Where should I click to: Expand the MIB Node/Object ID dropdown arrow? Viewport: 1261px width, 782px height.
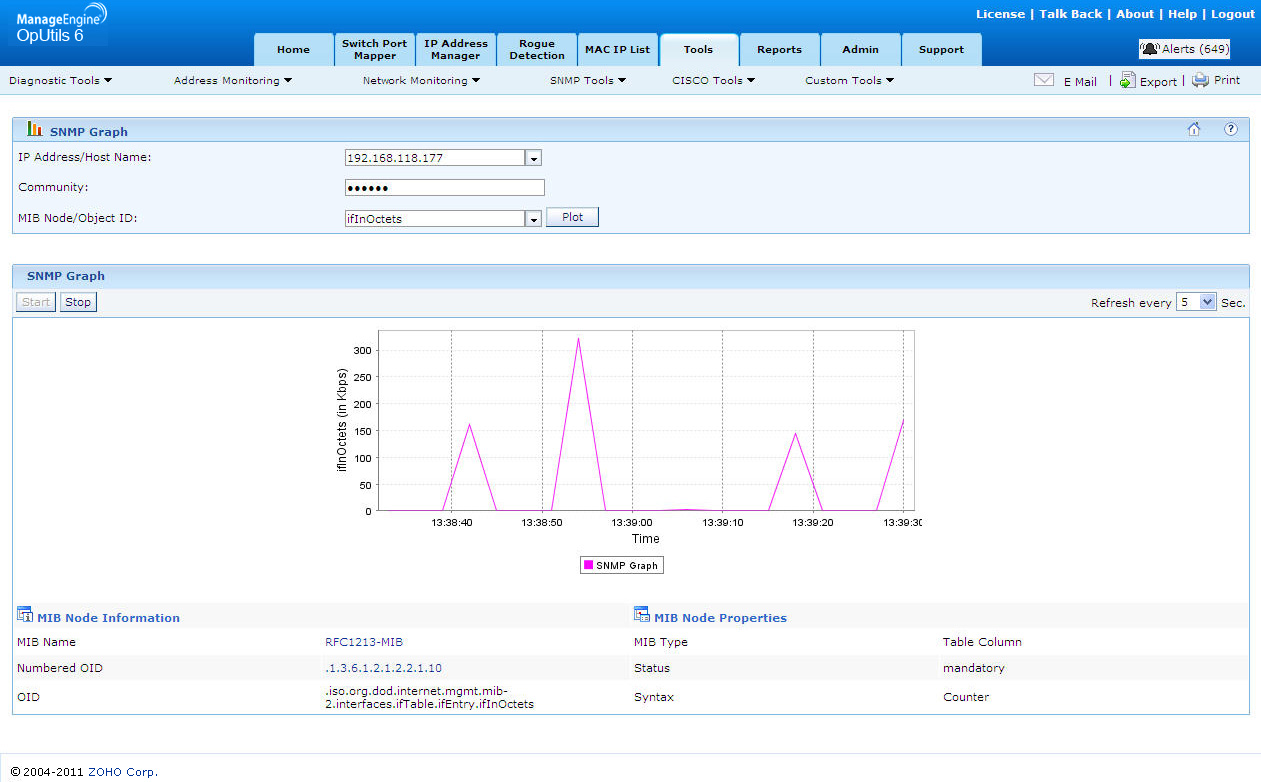pos(534,219)
